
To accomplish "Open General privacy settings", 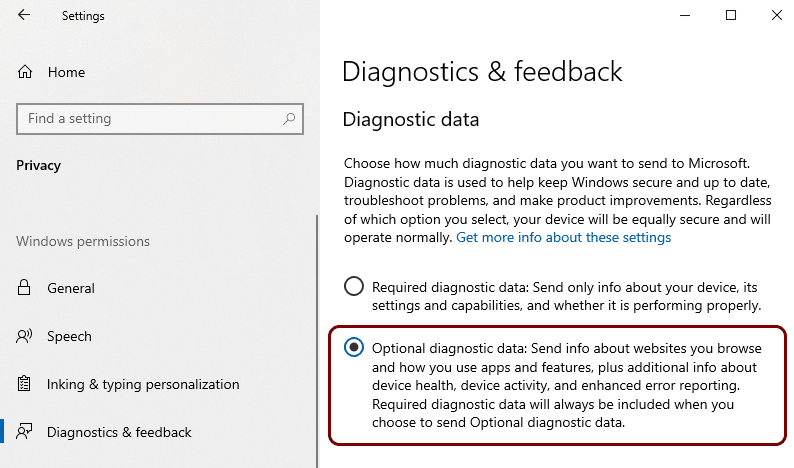I will pos(71,288).
